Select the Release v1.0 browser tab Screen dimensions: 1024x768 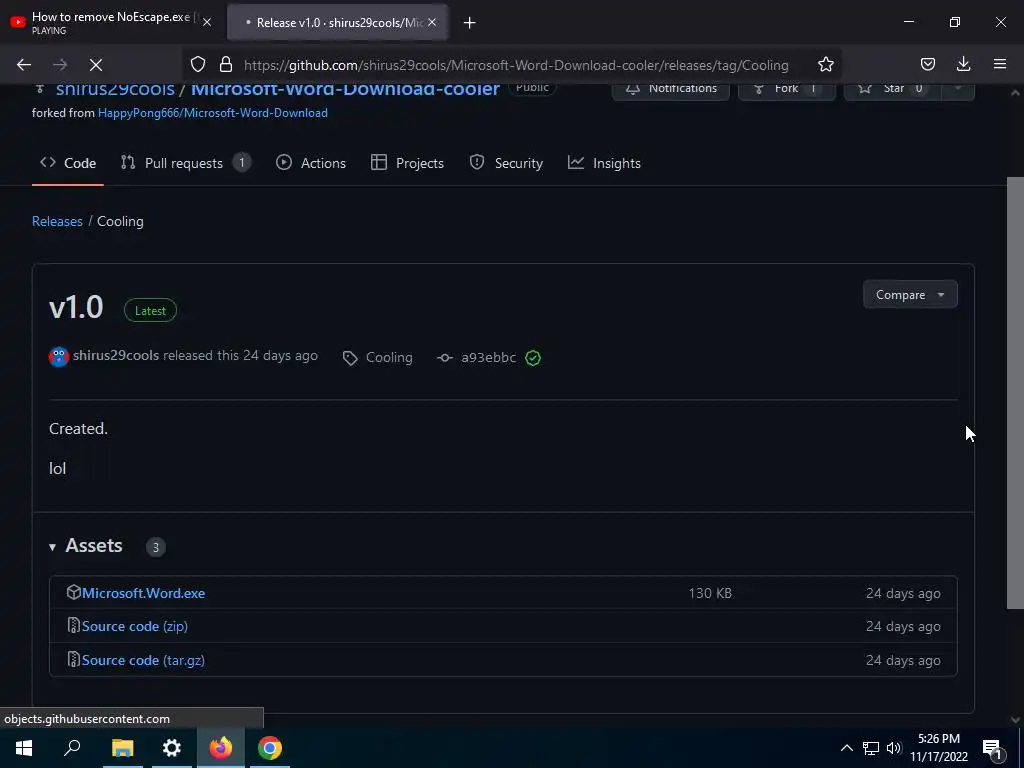(x=338, y=22)
